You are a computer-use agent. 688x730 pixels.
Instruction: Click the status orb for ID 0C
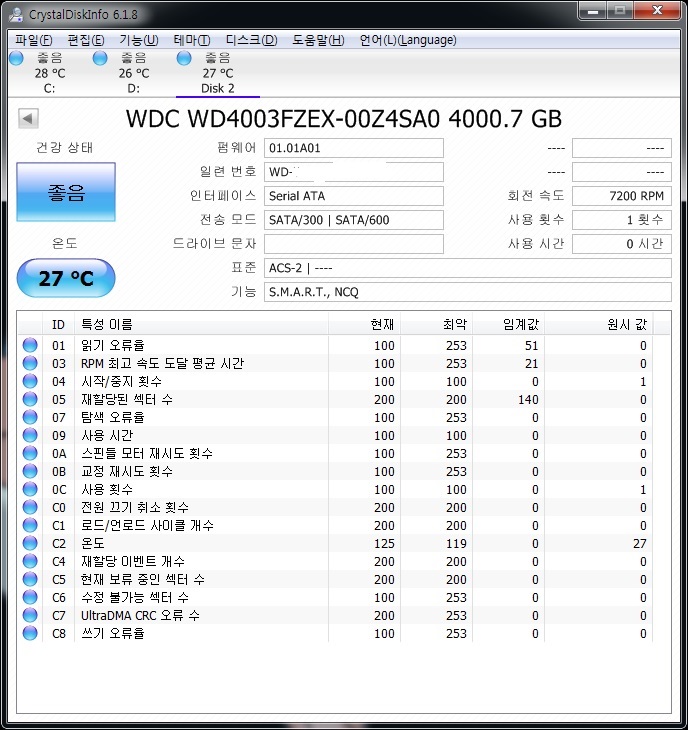(x=30, y=489)
